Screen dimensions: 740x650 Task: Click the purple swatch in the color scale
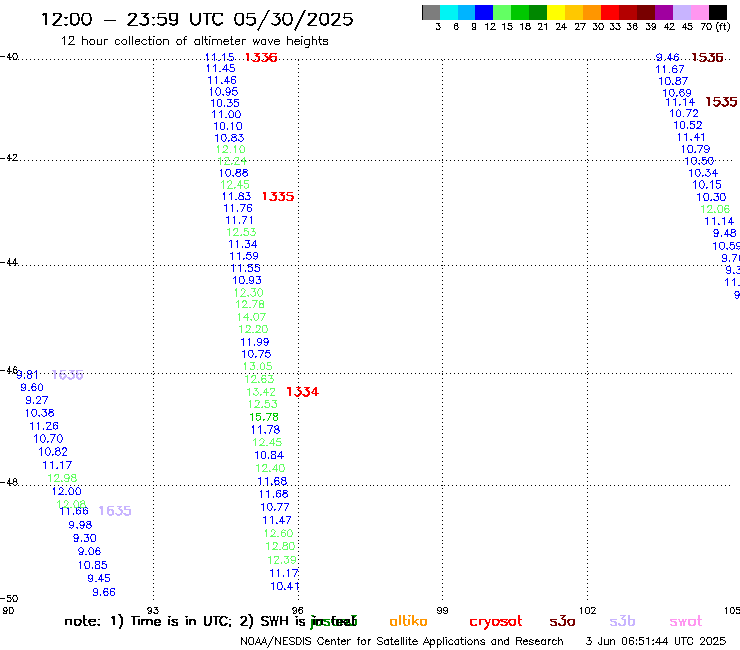click(664, 12)
